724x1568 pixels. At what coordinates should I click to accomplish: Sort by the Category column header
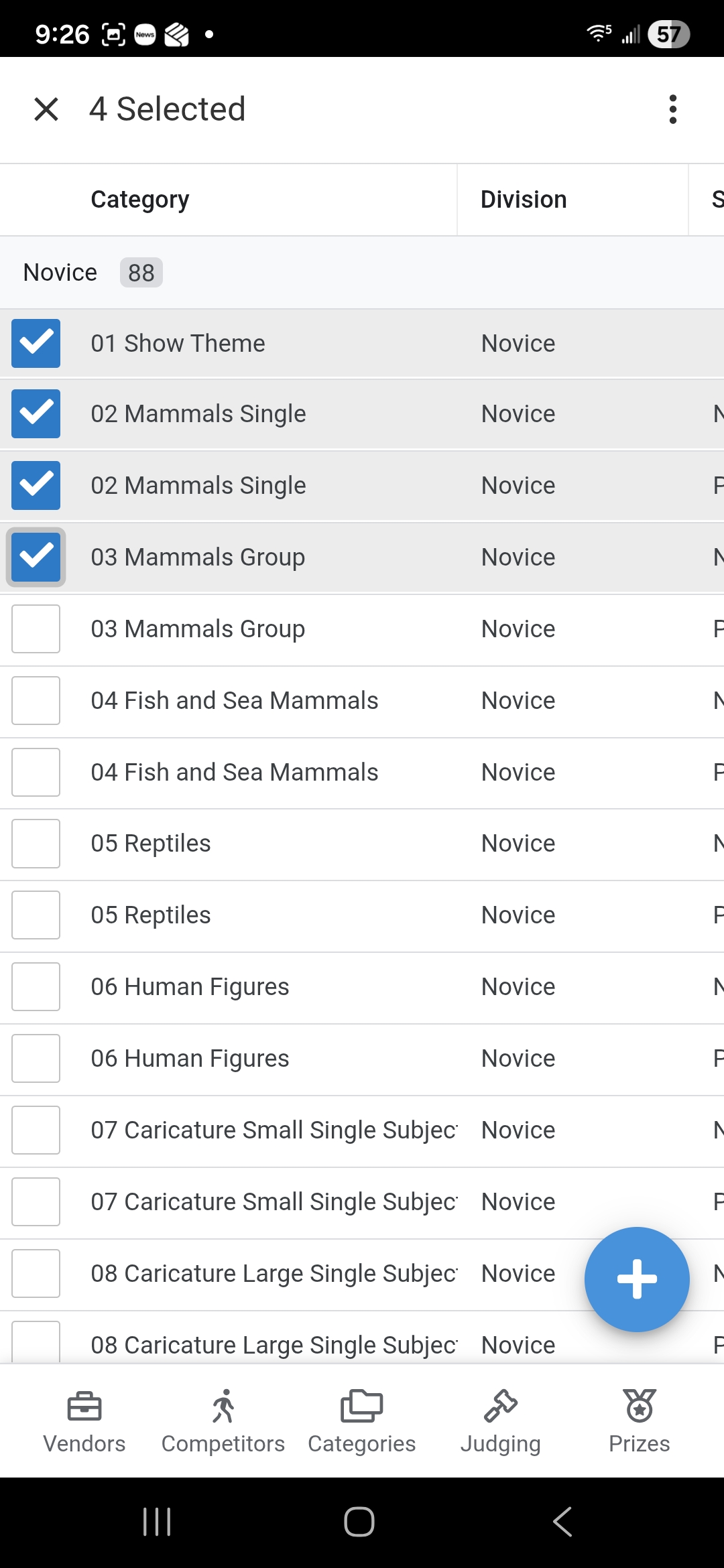click(x=139, y=199)
